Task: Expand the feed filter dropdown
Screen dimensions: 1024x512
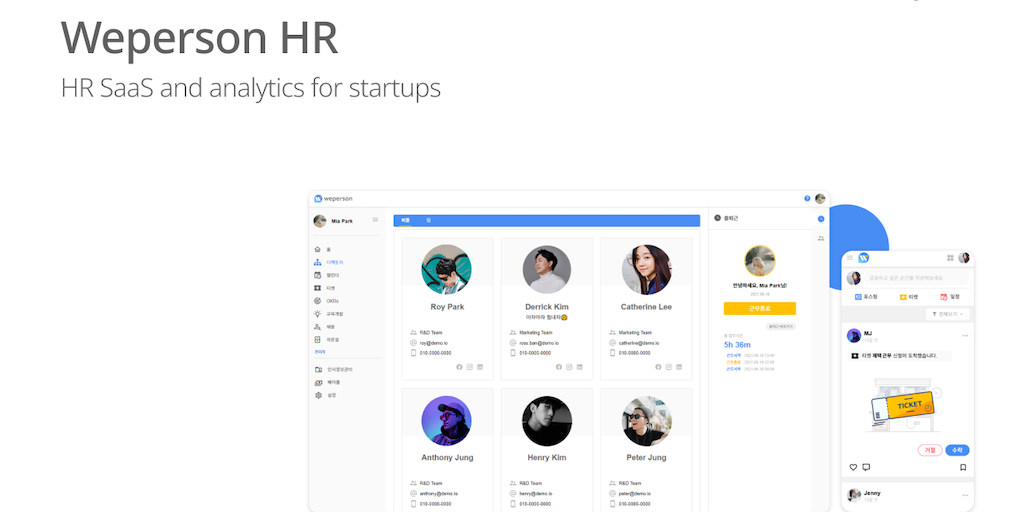Action: [x=947, y=314]
